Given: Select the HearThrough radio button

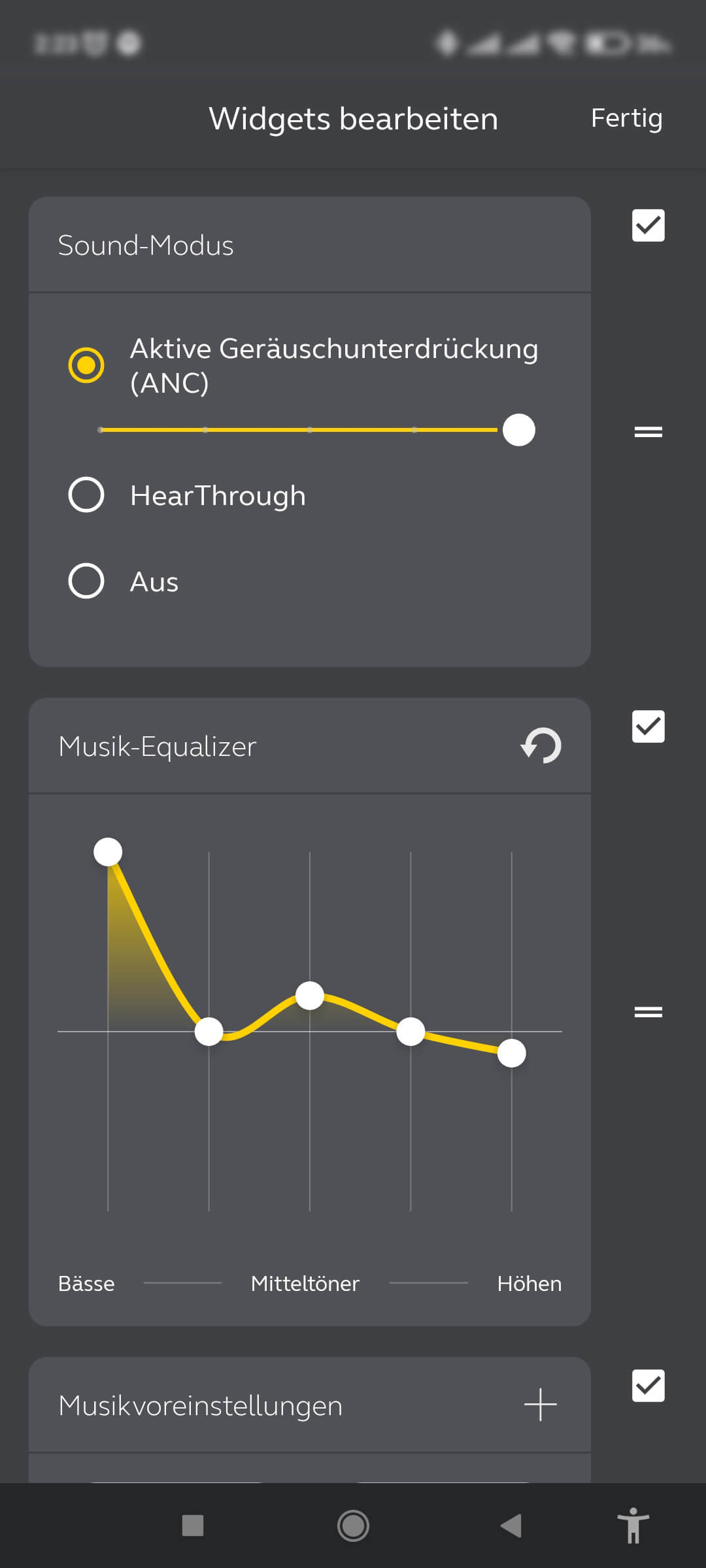Looking at the screenshot, I should [86, 495].
